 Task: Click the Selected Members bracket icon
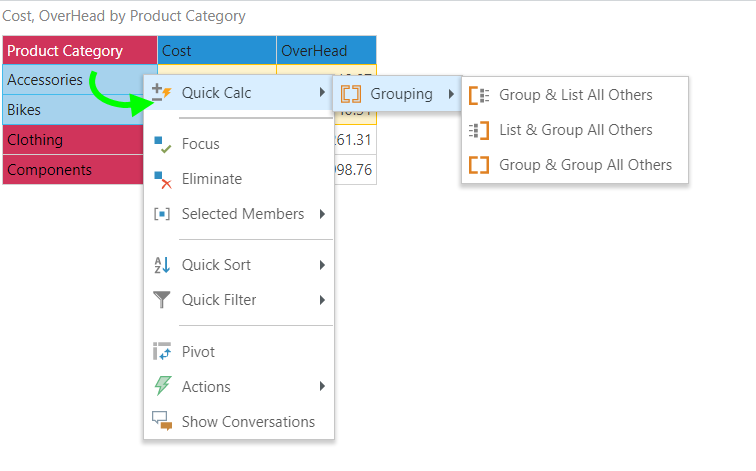point(162,214)
